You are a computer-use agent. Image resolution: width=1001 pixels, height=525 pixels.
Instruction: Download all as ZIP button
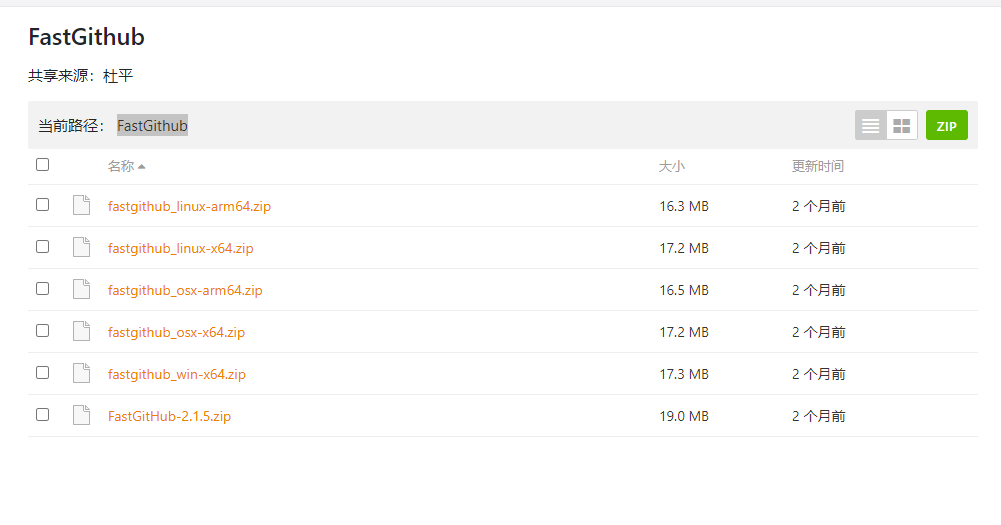point(947,125)
